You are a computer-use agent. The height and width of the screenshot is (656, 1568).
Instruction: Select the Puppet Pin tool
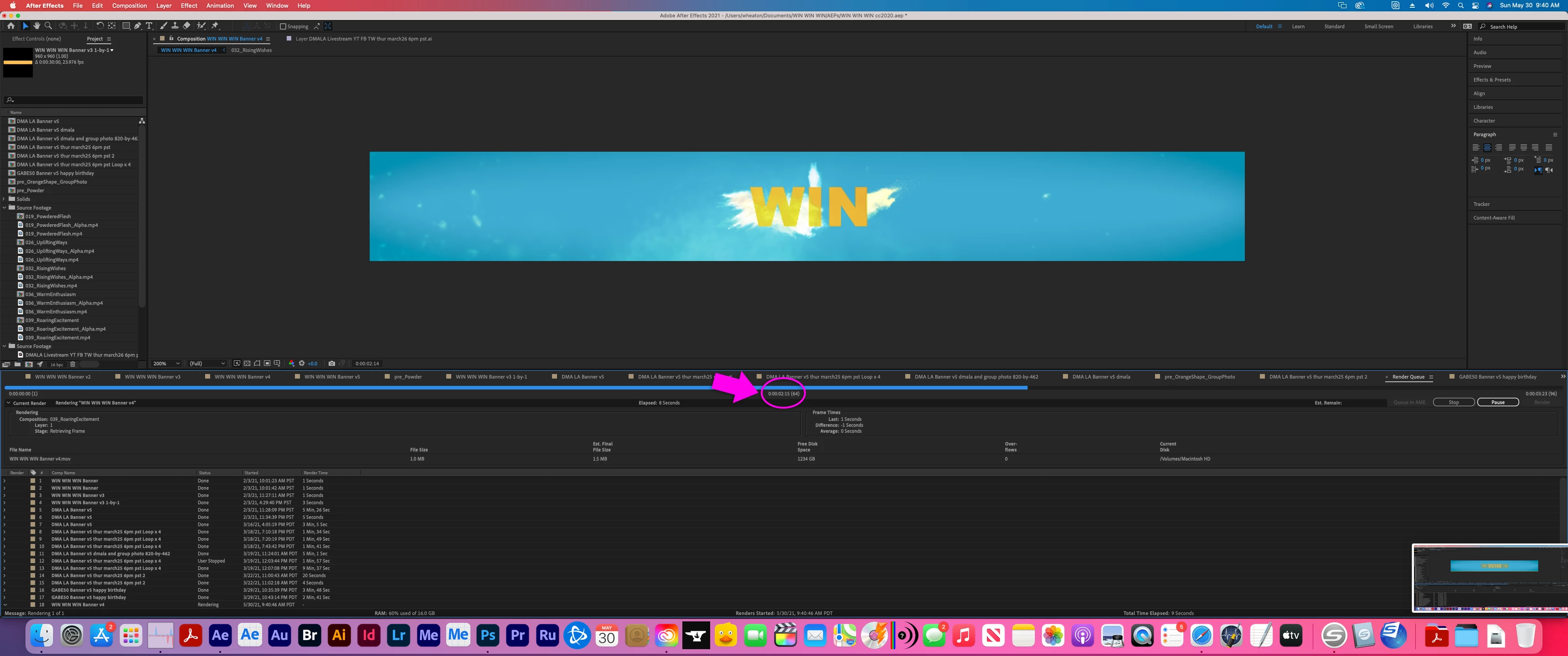pyautogui.click(x=215, y=26)
